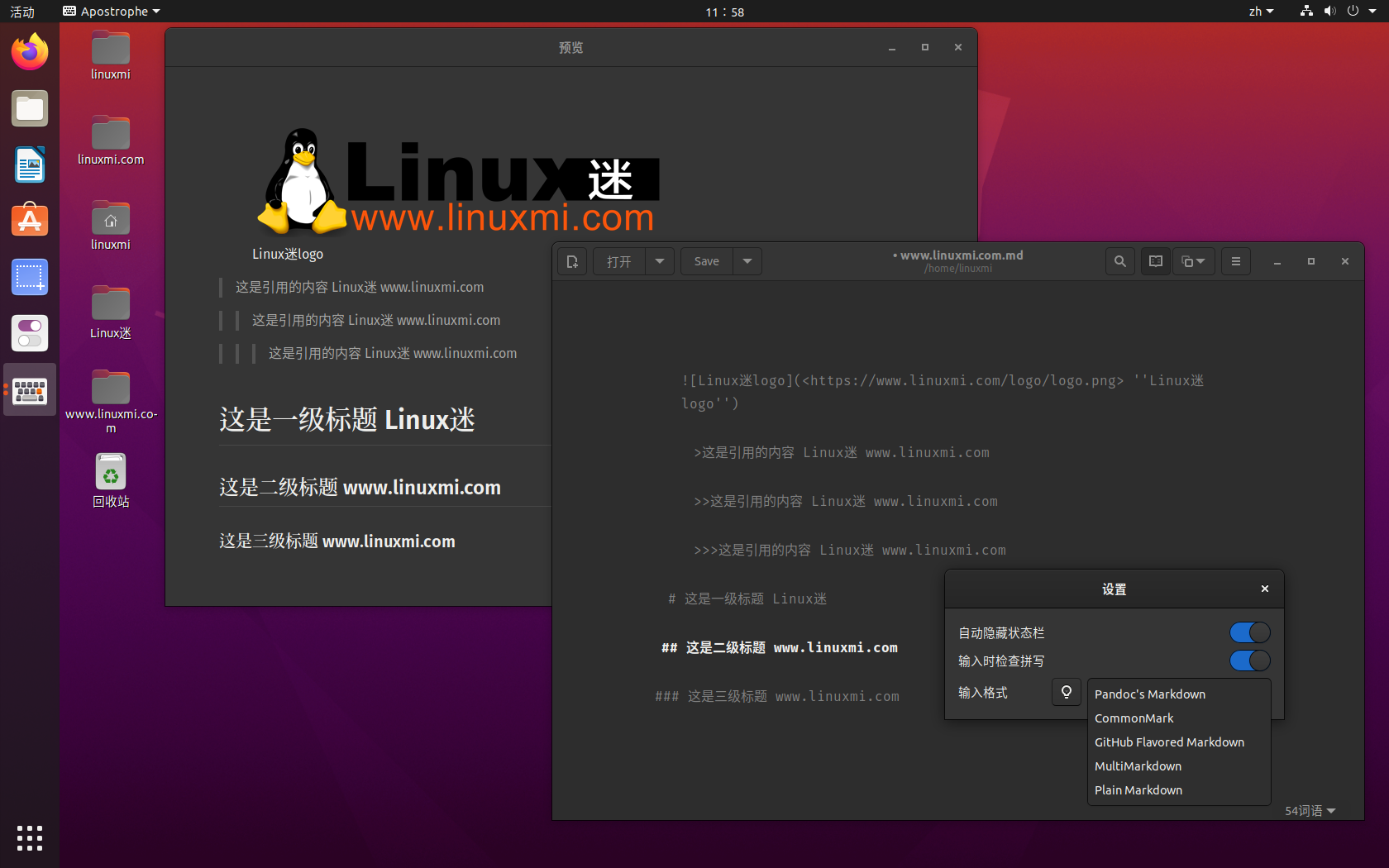This screenshot has height=868, width=1389.
Task: Click the 这是二级标题 heading in preview window
Action: pos(360,488)
